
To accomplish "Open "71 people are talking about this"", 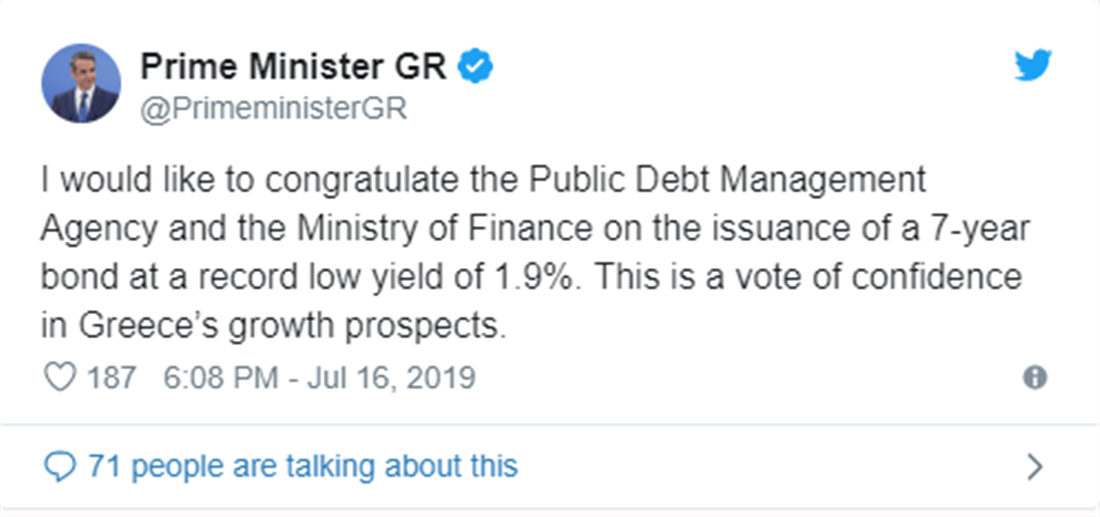I will (302, 465).
